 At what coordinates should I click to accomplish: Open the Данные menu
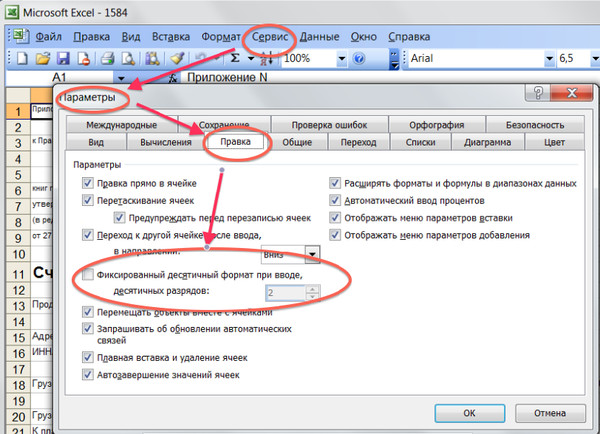[319, 37]
